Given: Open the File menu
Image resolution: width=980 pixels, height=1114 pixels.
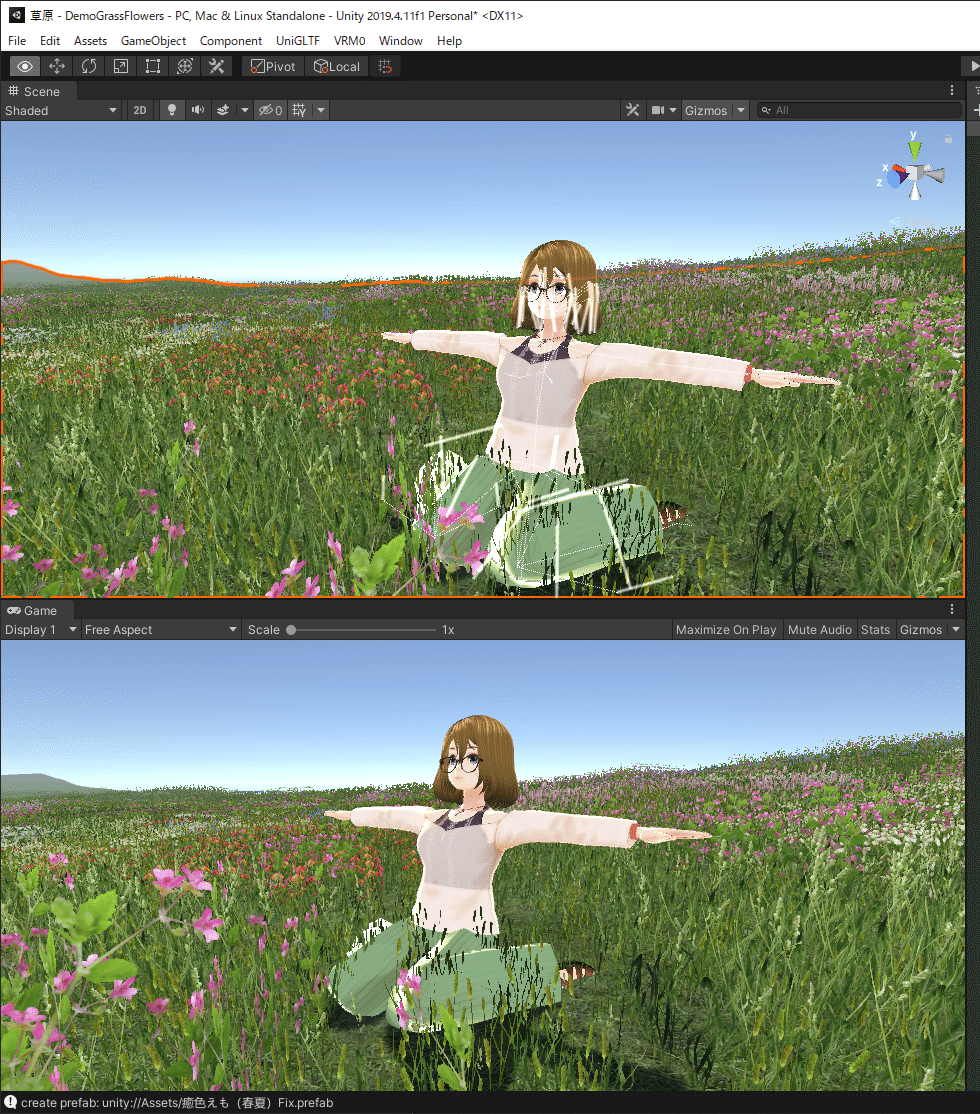Looking at the screenshot, I should (x=17, y=40).
